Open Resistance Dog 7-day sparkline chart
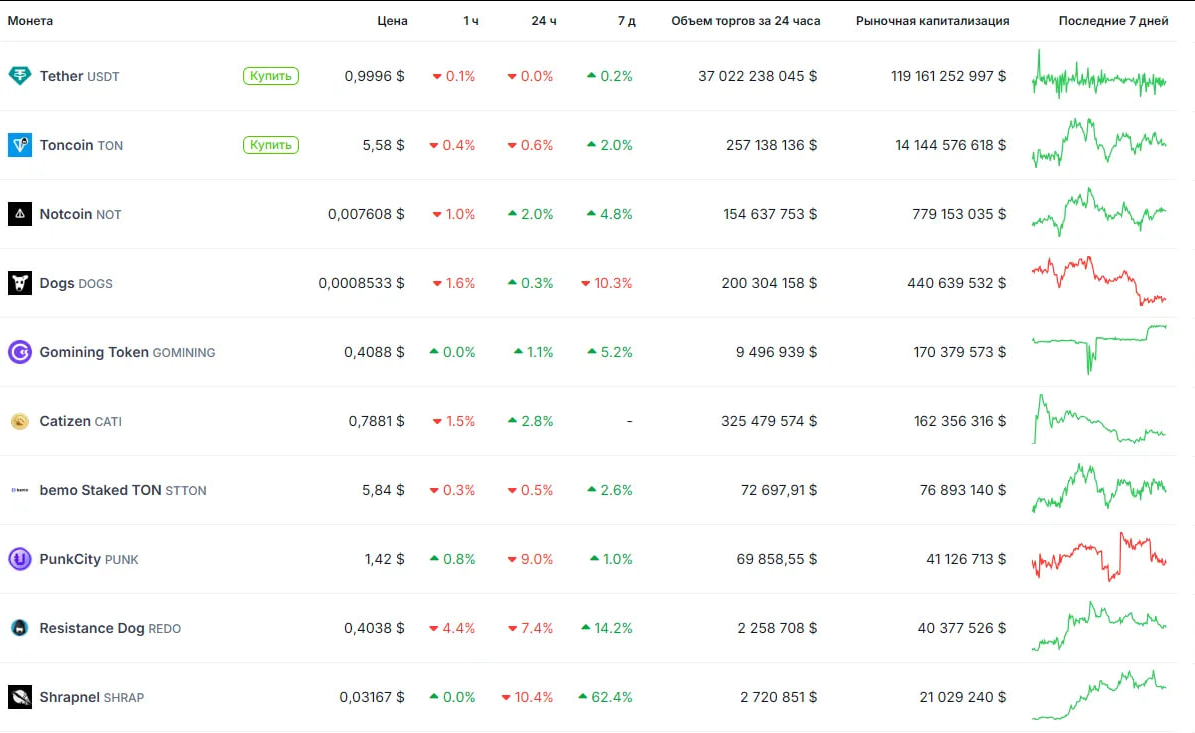The height and width of the screenshot is (733, 1195). 1099,626
